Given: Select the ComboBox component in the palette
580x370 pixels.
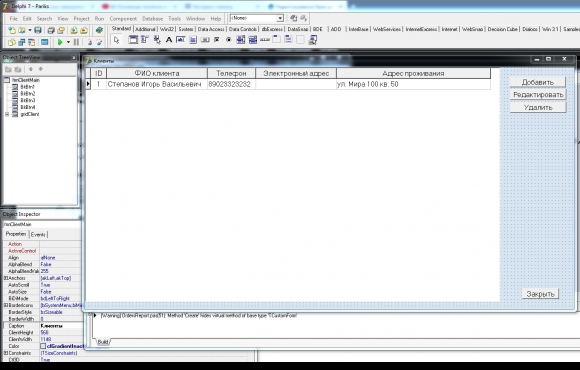Looking at the screenshot, I should tap(253, 40).
